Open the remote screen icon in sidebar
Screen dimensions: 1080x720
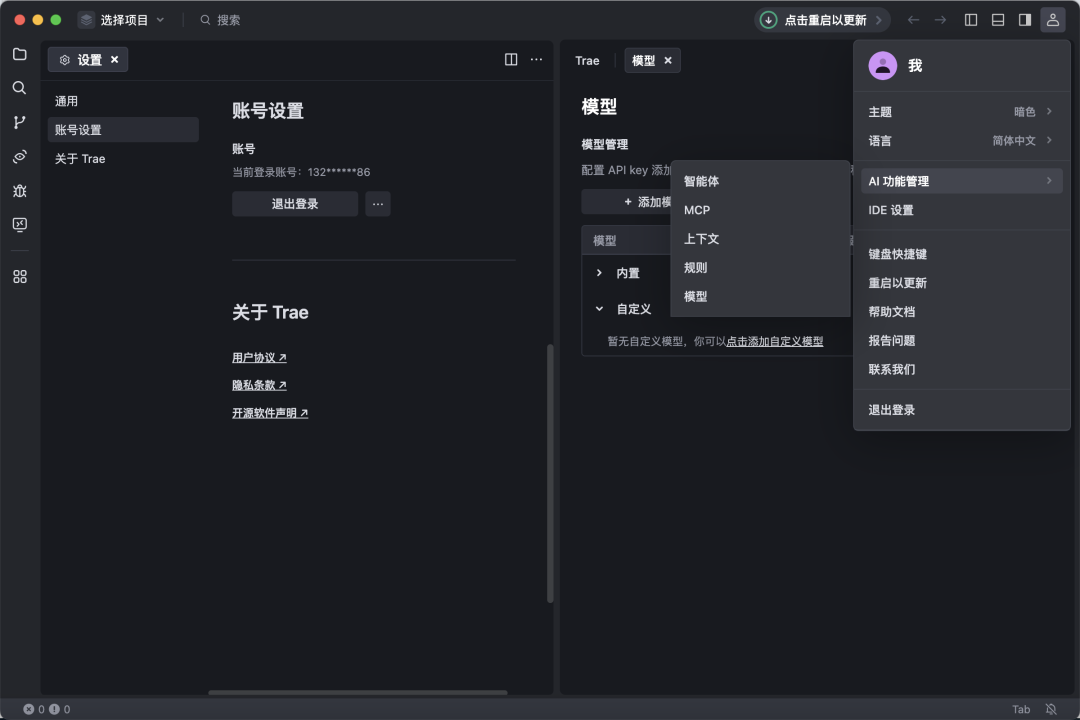(x=20, y=225)
